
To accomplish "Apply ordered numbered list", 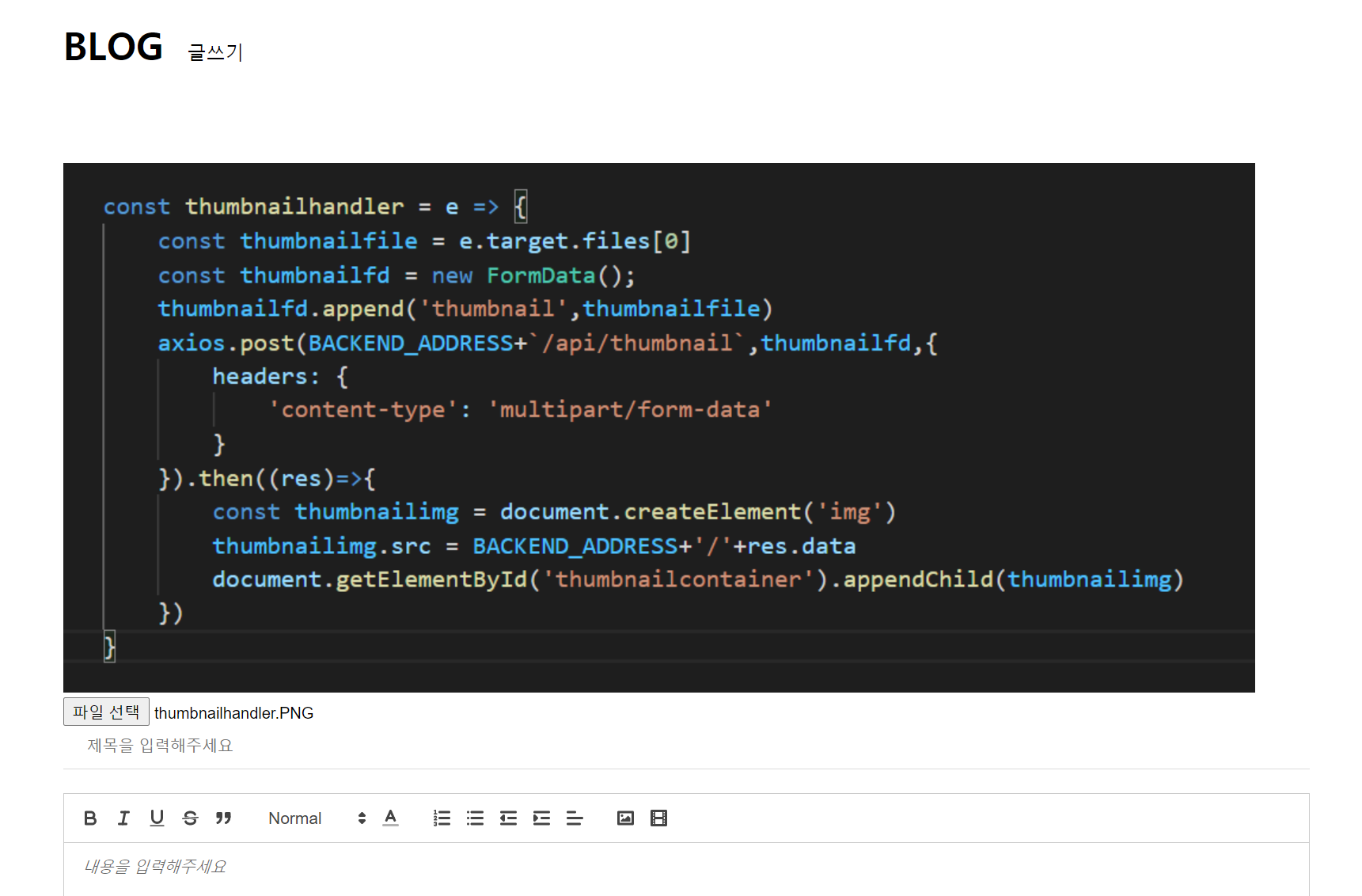I will [x=442, y=818].
